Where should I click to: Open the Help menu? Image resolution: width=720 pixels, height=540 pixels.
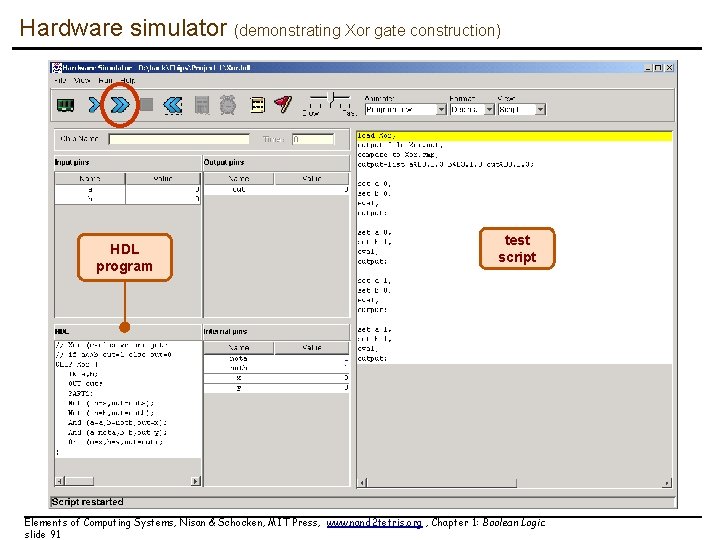[128, 80]
